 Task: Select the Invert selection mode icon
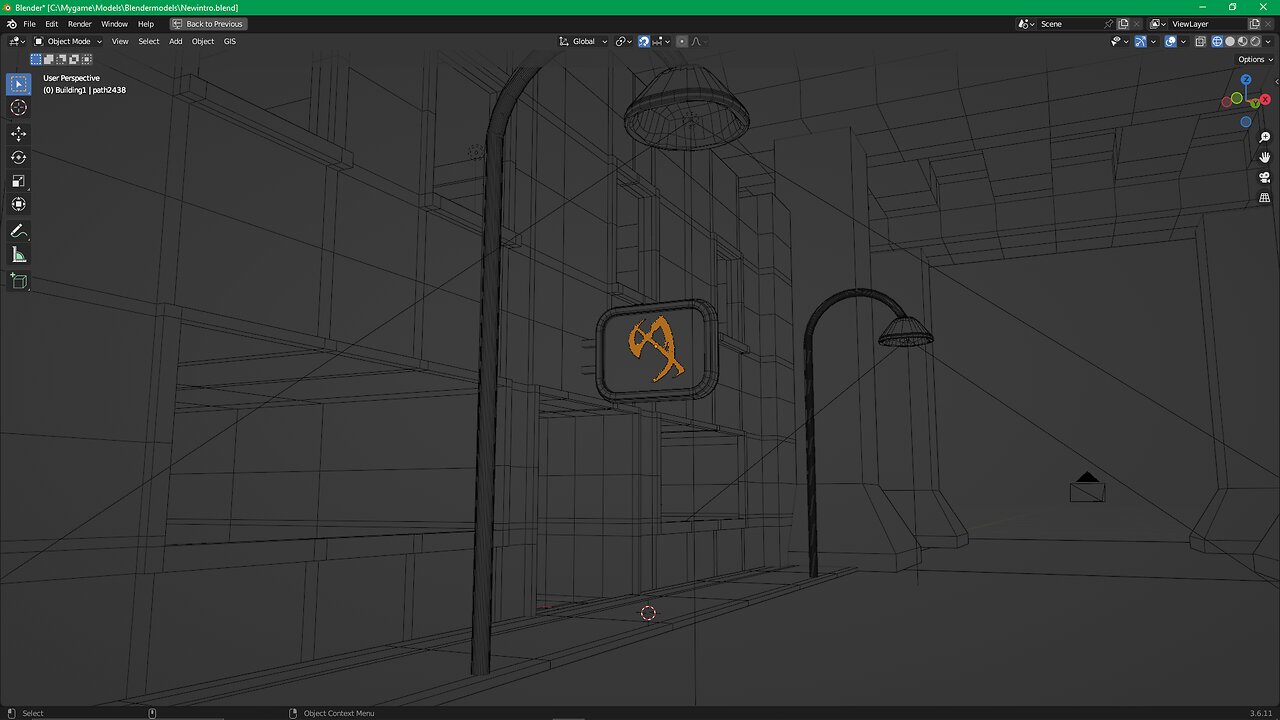point(73,59)
